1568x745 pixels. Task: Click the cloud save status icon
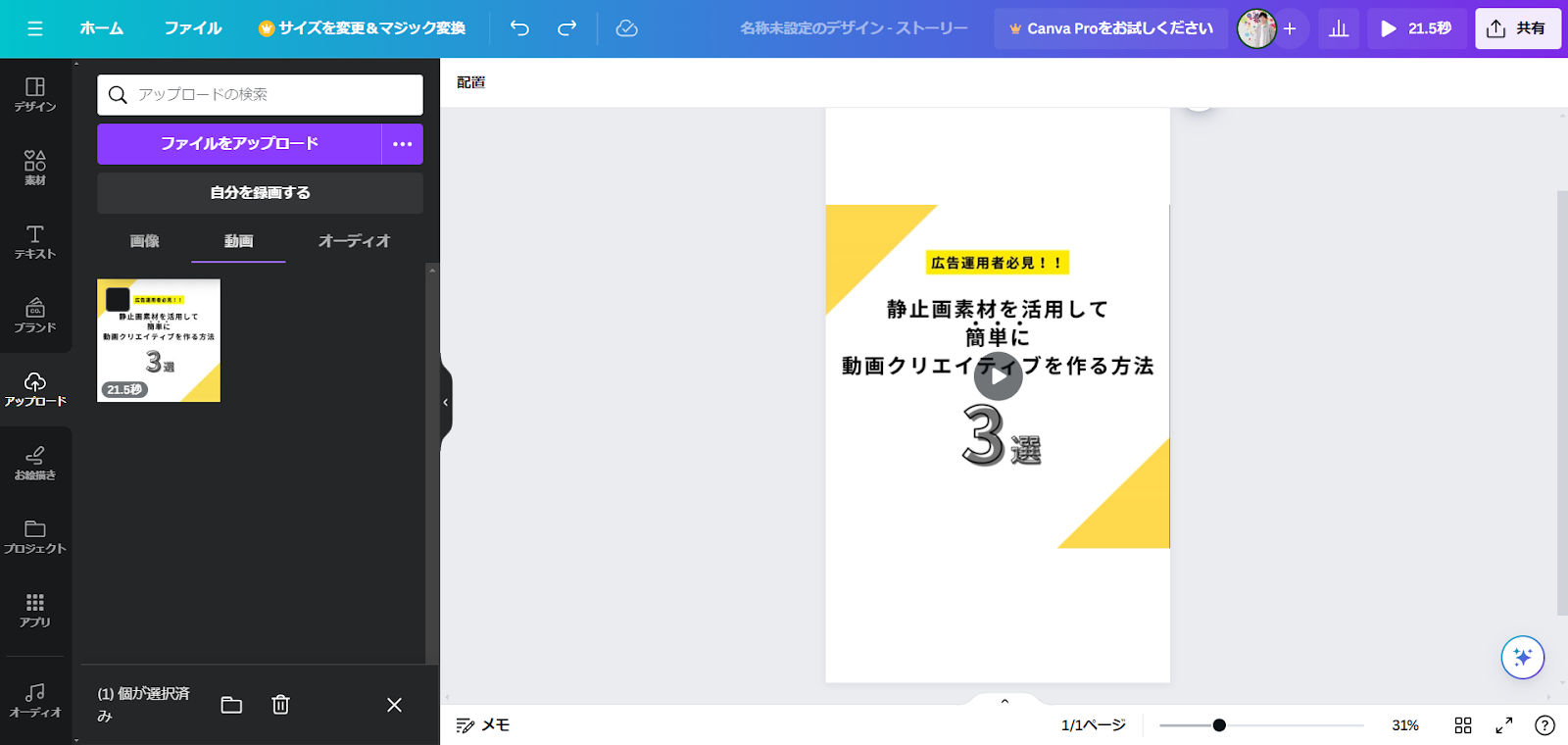click(x=626, y=28)
